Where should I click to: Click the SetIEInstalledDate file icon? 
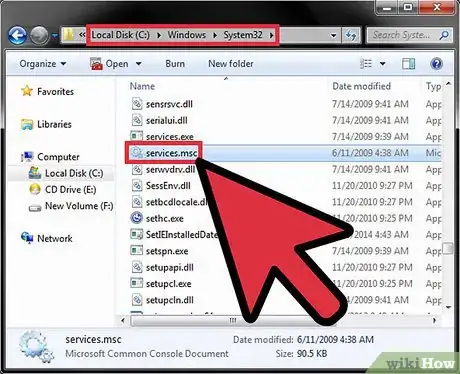[x=136, y=234]
